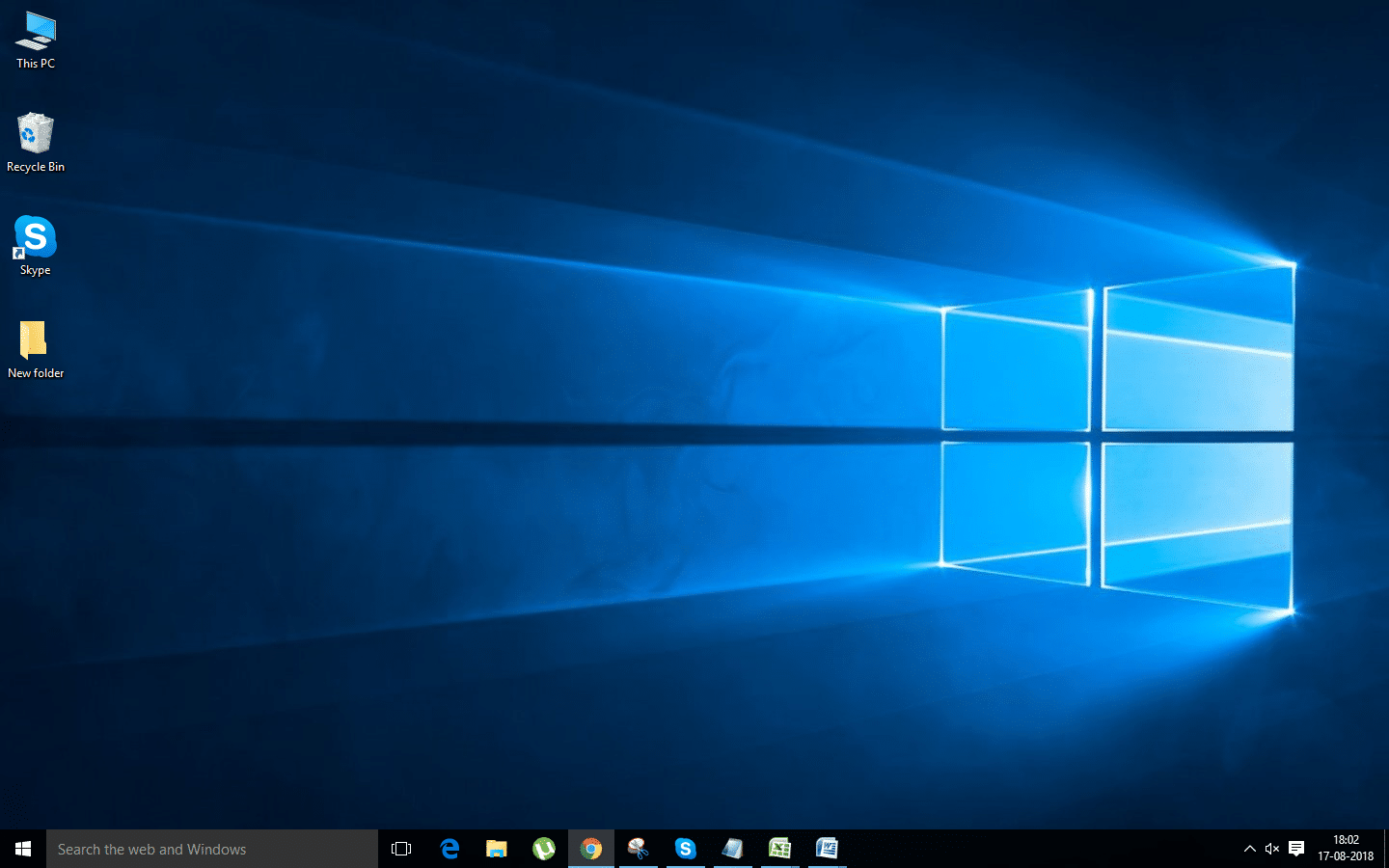Switch to Skype on the taskbar
This screenshot has width=1389, height=868.
pos(686,849)
